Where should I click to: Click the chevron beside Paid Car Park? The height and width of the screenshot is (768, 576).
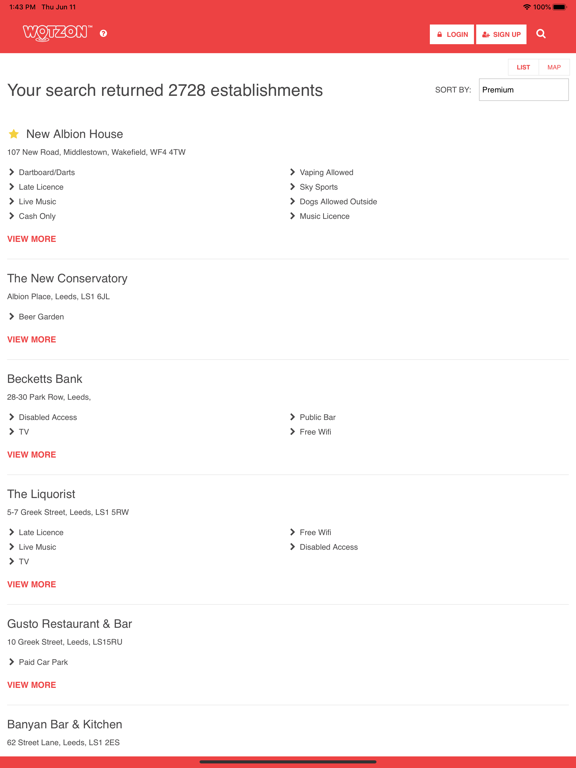pos(11,662)
